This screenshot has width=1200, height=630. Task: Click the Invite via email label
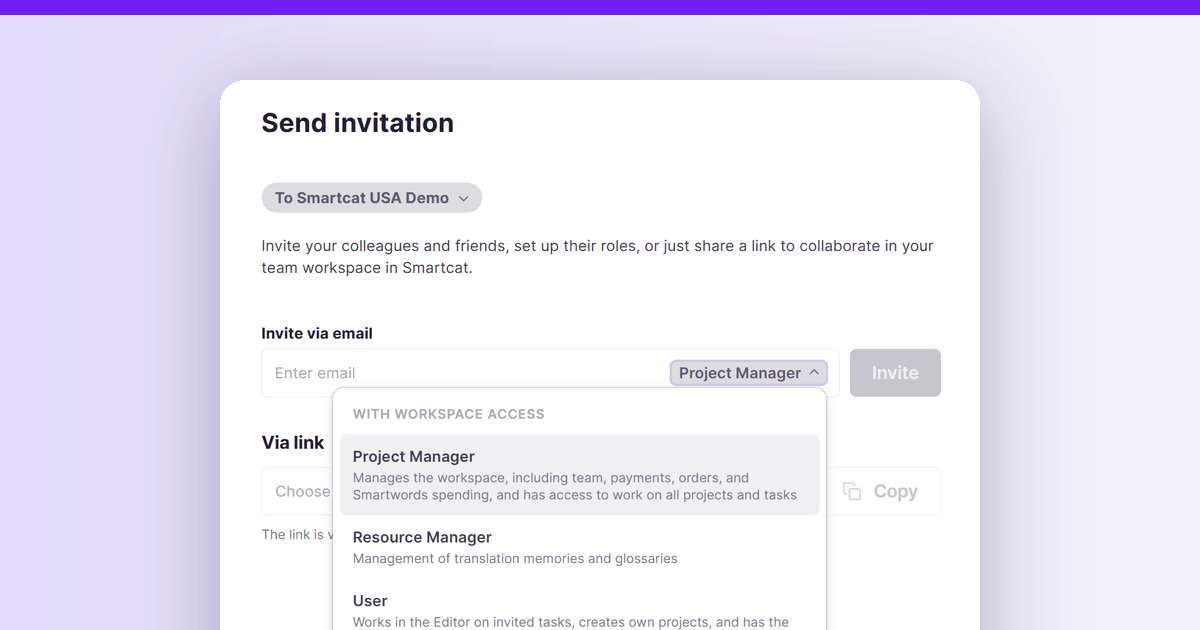pos(317,333)
